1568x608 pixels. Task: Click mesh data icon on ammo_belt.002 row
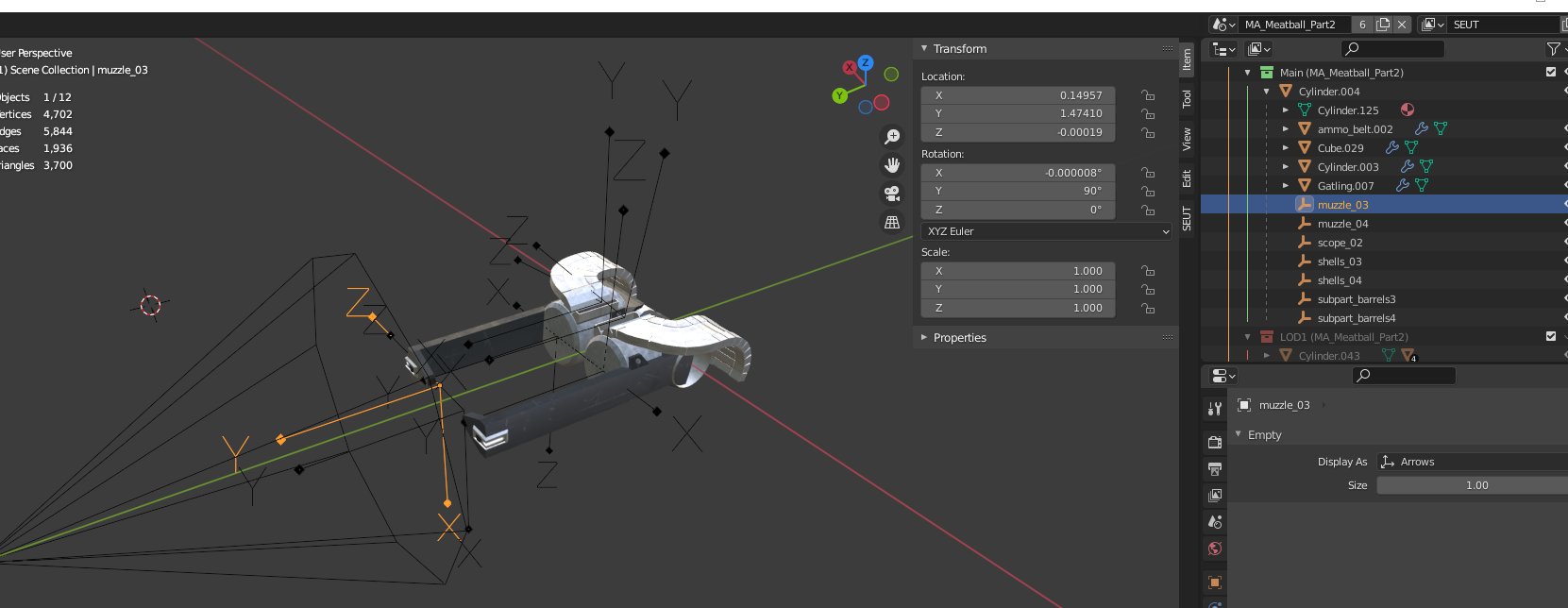point(1441,128)
